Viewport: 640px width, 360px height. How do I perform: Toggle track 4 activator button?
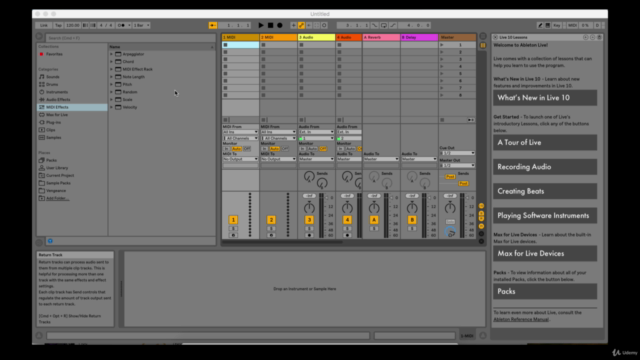[x=347, y=220]
